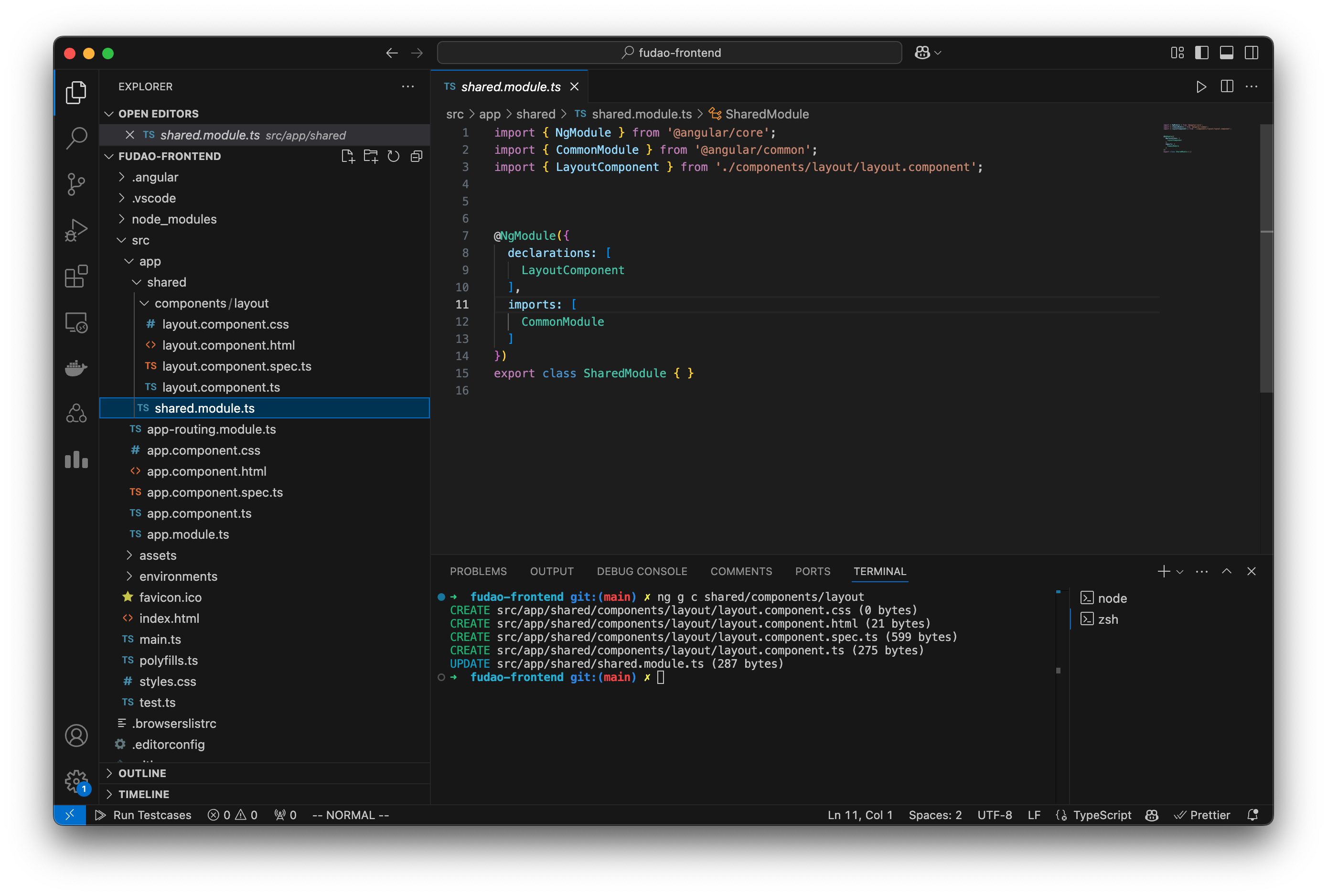Maximize the terminal panel size

(x=1227, y=571)
